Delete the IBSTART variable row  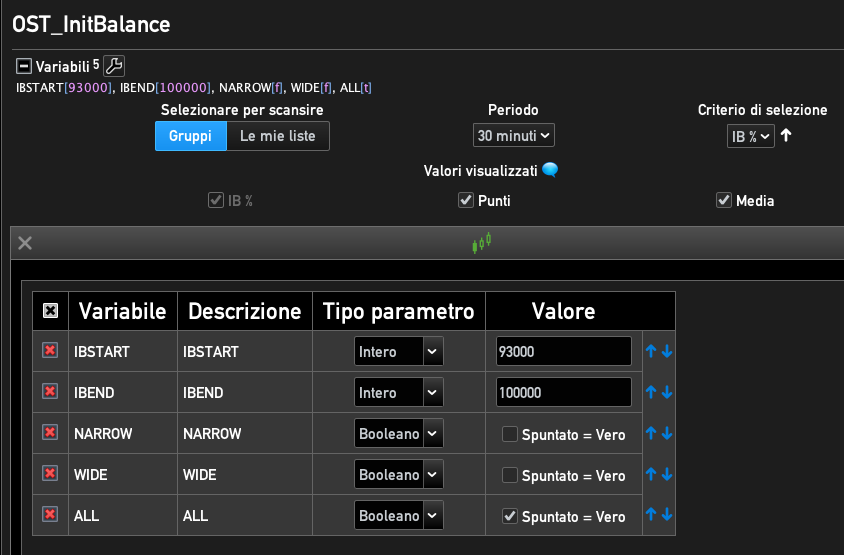(50, 351)
